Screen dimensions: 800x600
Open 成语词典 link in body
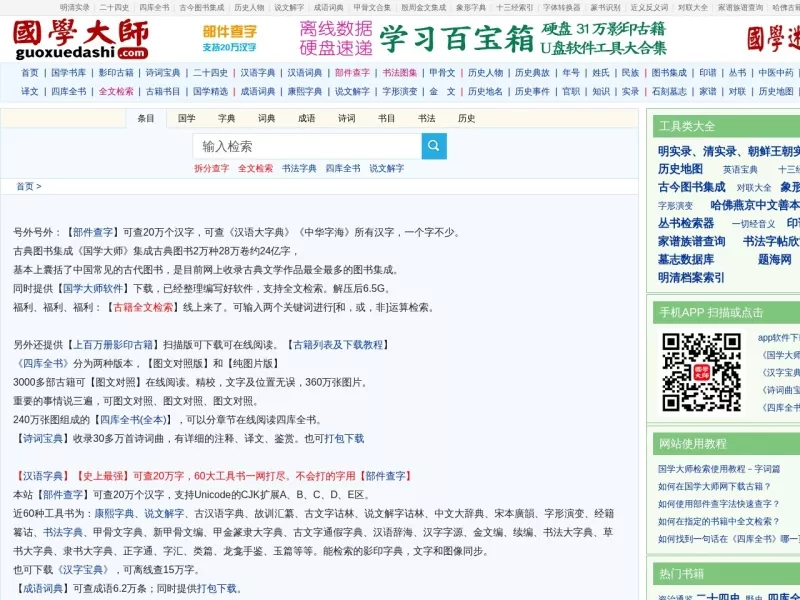pyautogui.click(x=42, y=589)
